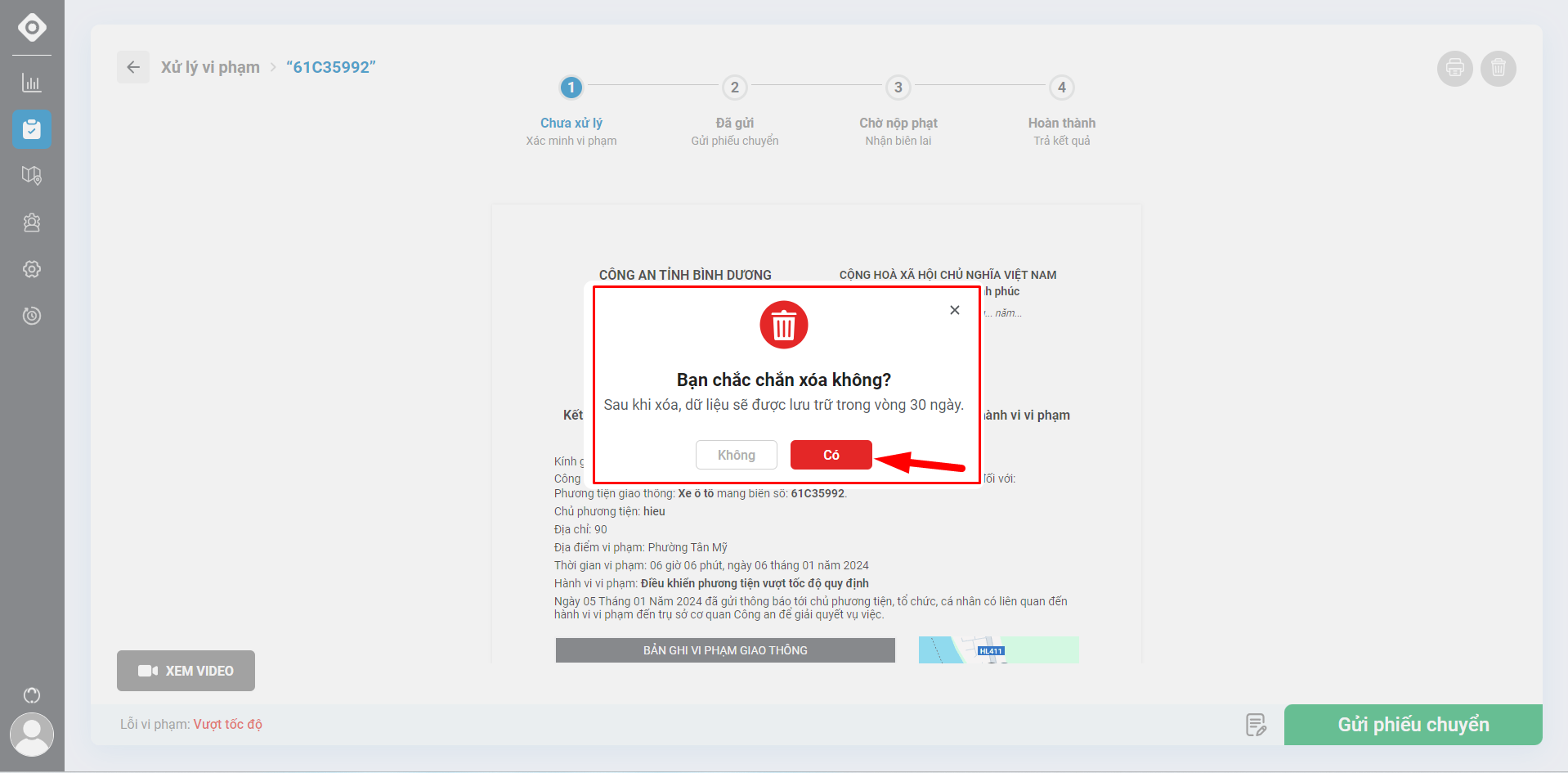Click the dialog title Bạn chắc chắn xóa không?

[x=784, y=380]
